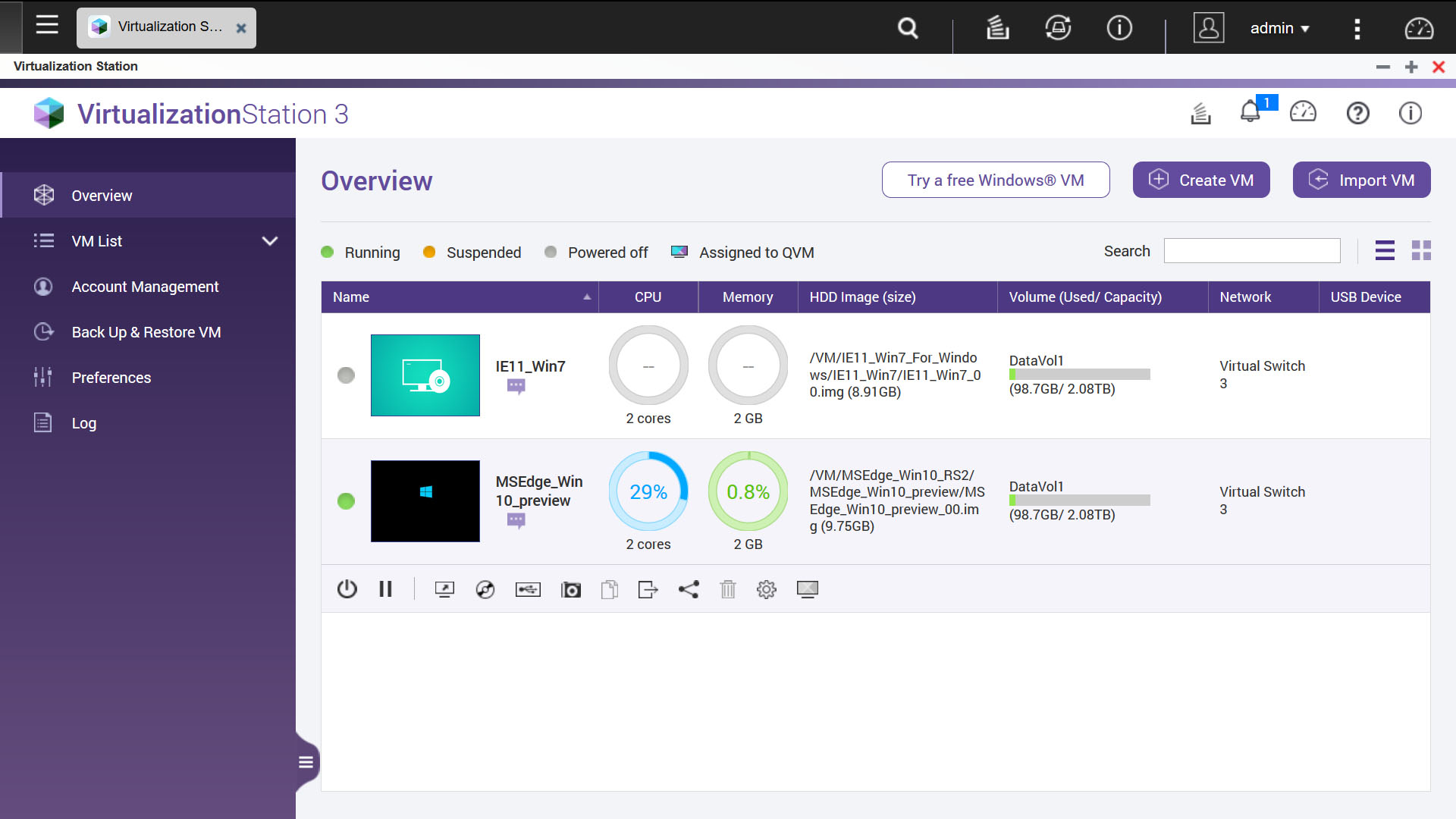Switch to grid view mode
The image size is (1456, 819).
point(1421,250)
